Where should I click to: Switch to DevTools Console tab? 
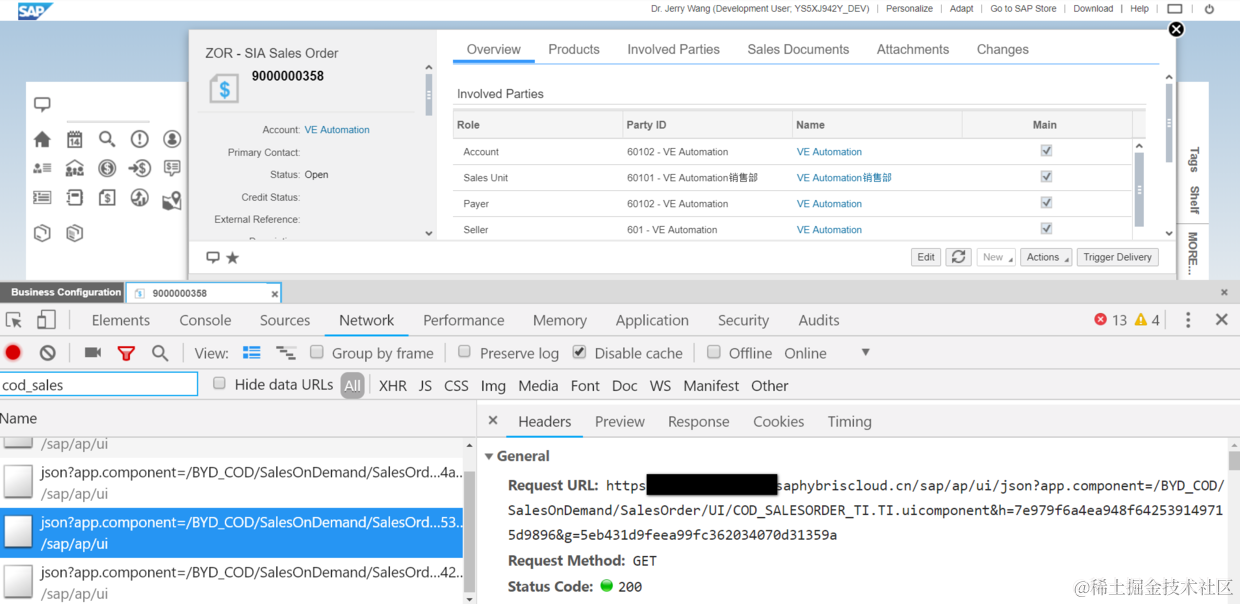pyautogui.click(x=205, y=320)
